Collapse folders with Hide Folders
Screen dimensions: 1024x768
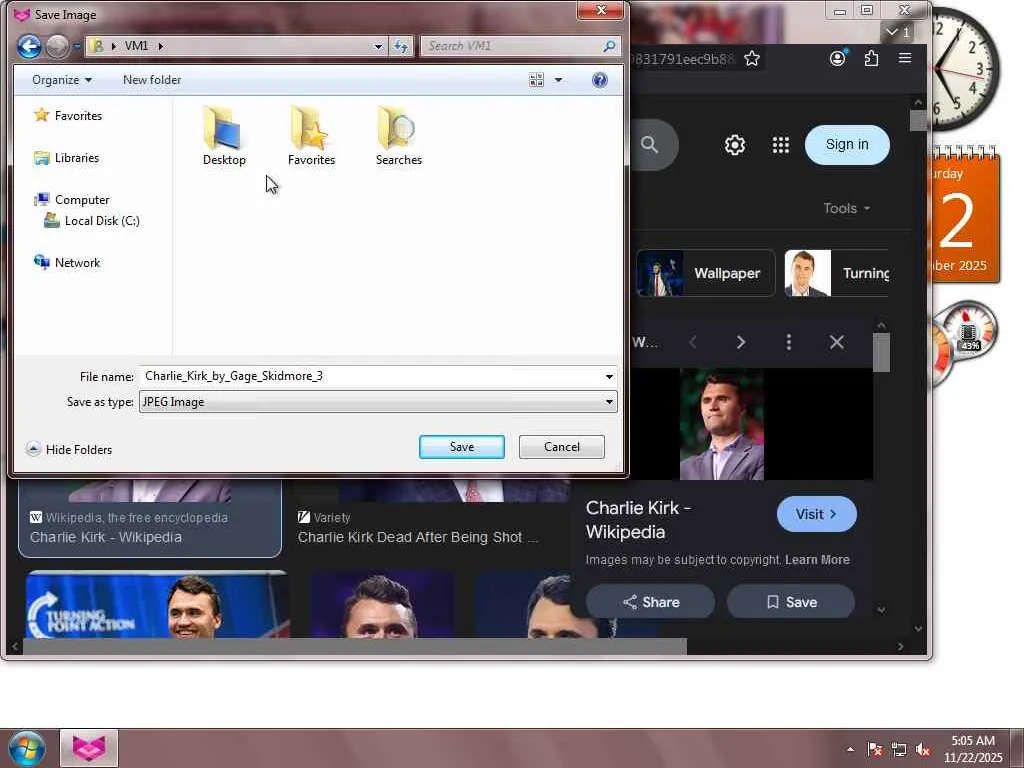[x=69, y=449]
